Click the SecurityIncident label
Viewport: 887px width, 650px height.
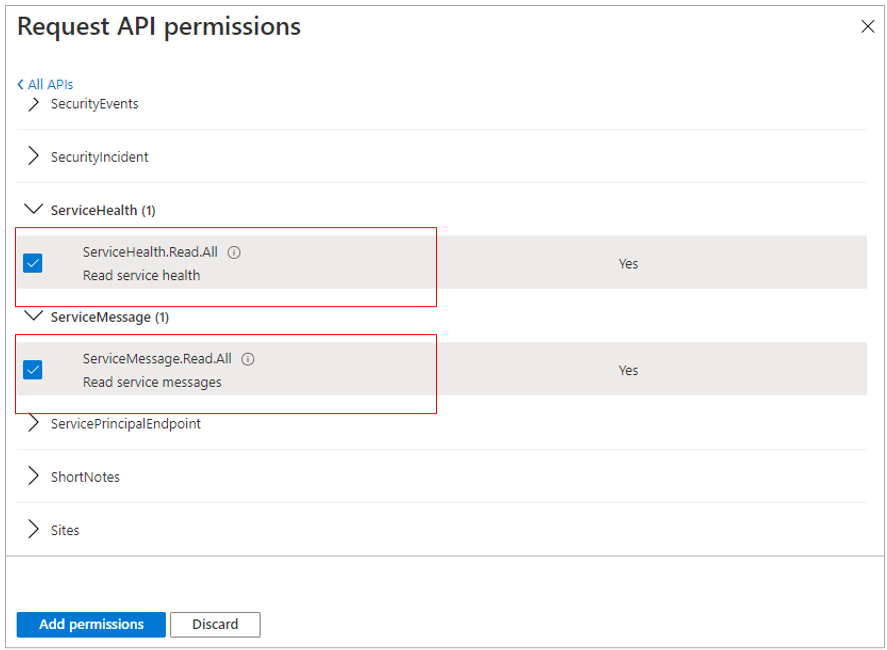[x=100, y=157]
